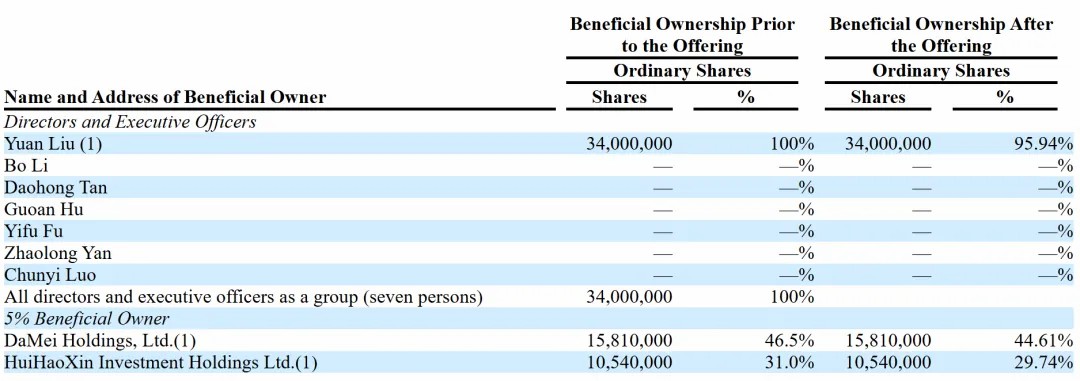1080x381 pixels.
Task: Select the Zhaolong Yan name cell
Action: coord(58,254)
